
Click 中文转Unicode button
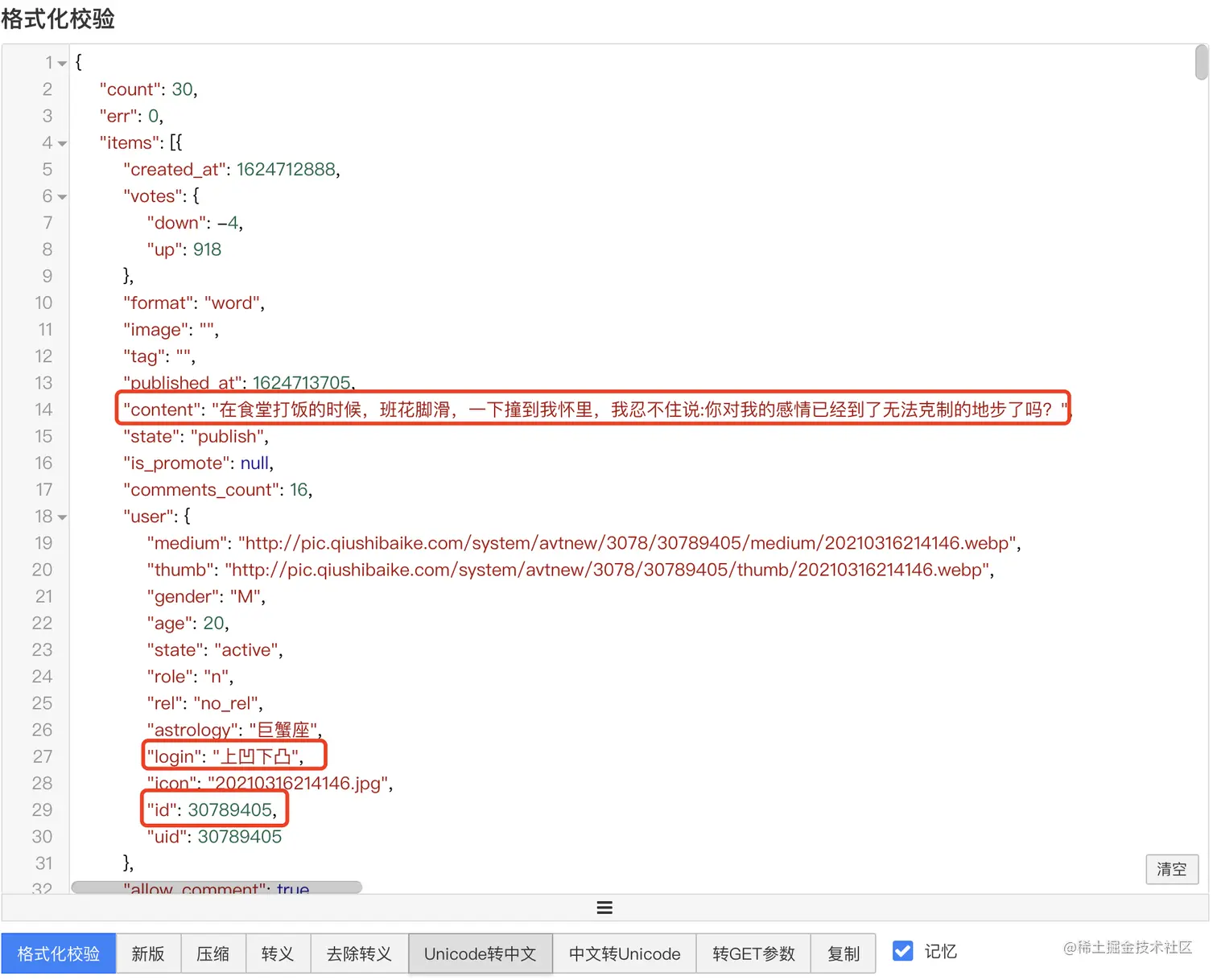pyautogui.click(x=625, y=953)
